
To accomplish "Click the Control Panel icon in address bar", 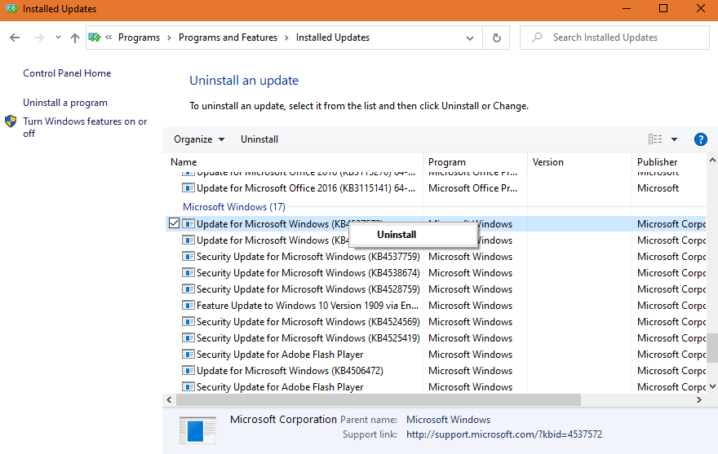I will tap(95, 38).
